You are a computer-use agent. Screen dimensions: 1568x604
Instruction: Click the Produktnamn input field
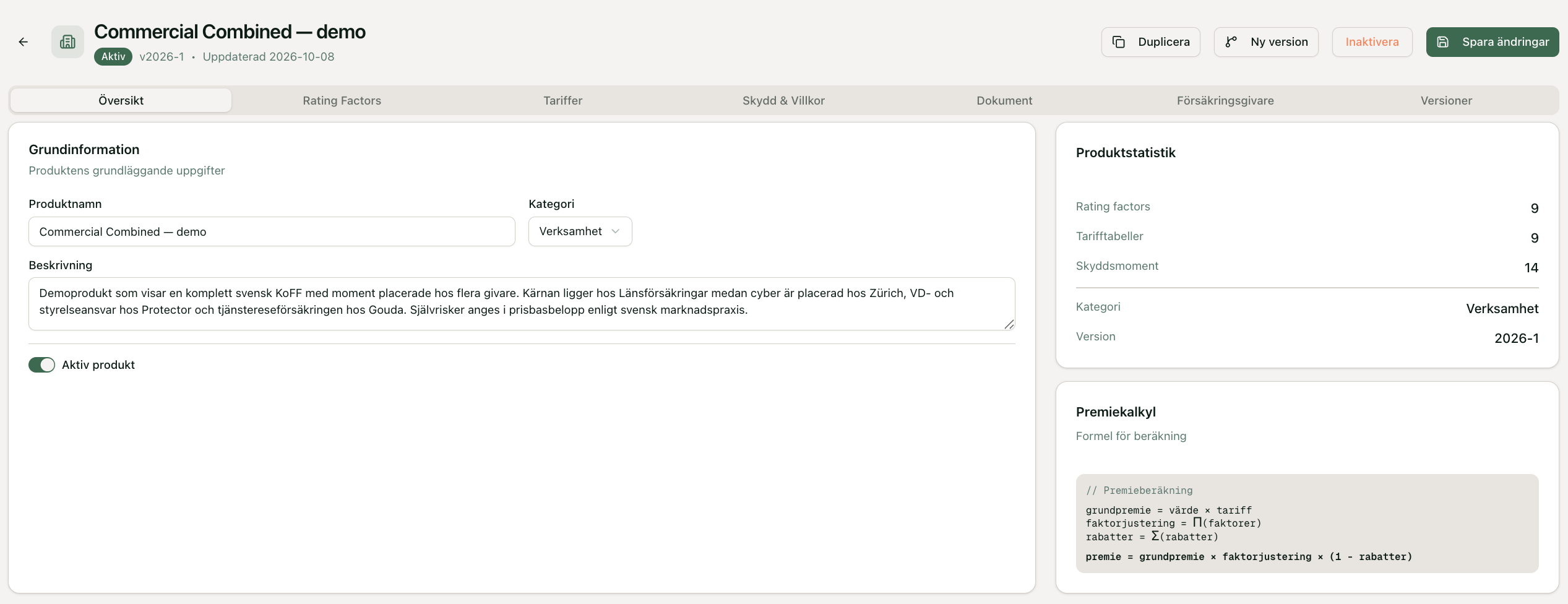pos(272,231)
